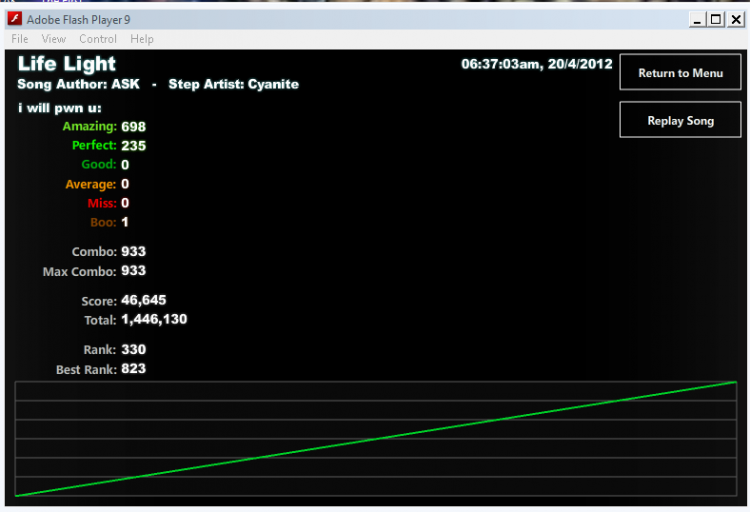Click the Perfect count value 235
The image size is (750, 512).
pos(133,145)
